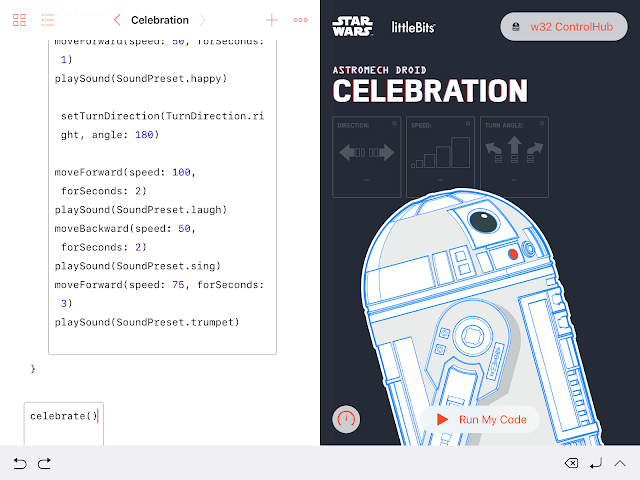The height and width of the screenshot is (480, 640).
Task: Expand the keyboard with up chevron
Action: (620, 463)
